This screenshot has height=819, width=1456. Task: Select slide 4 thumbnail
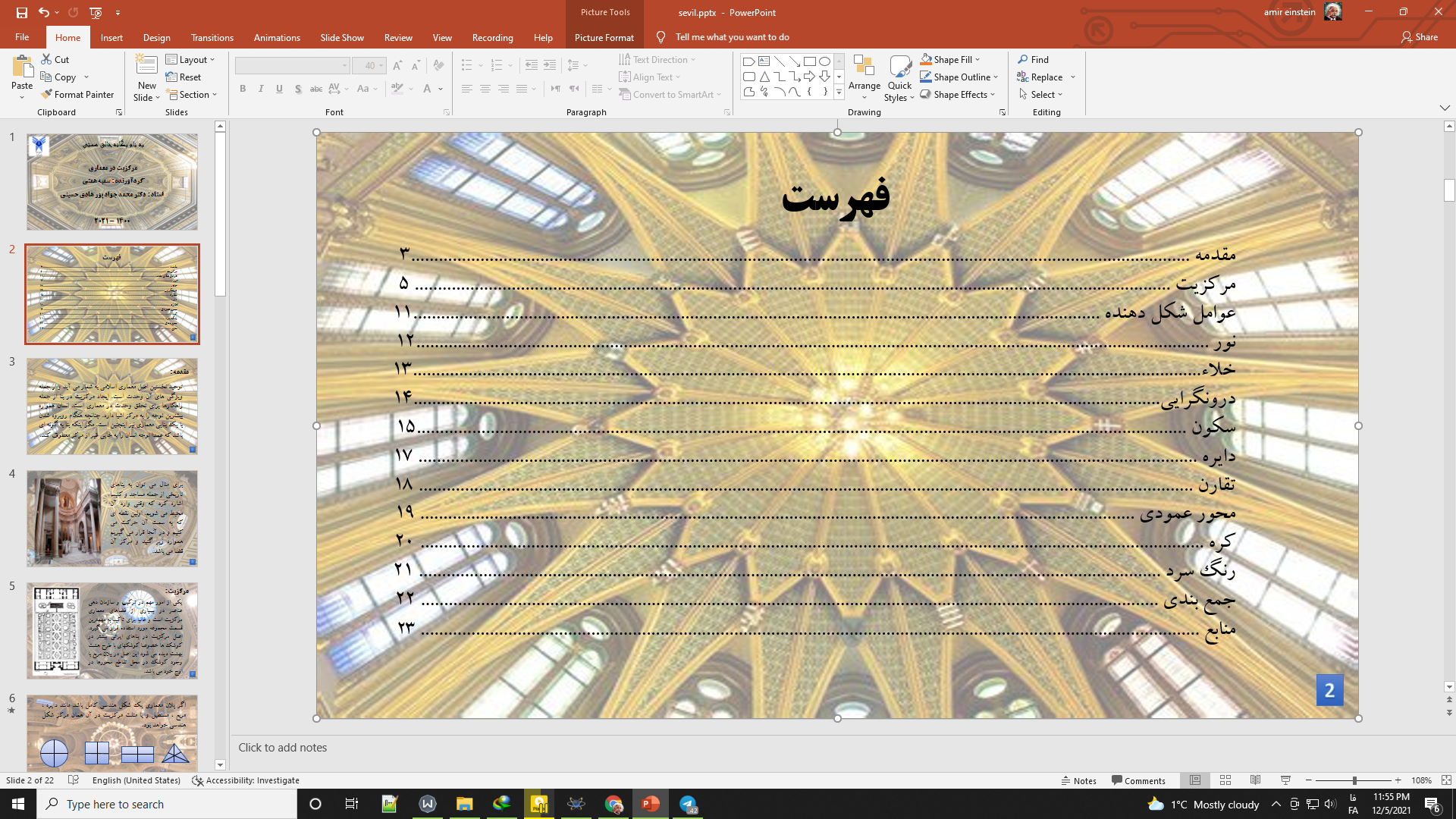click(x=112, y=518)
